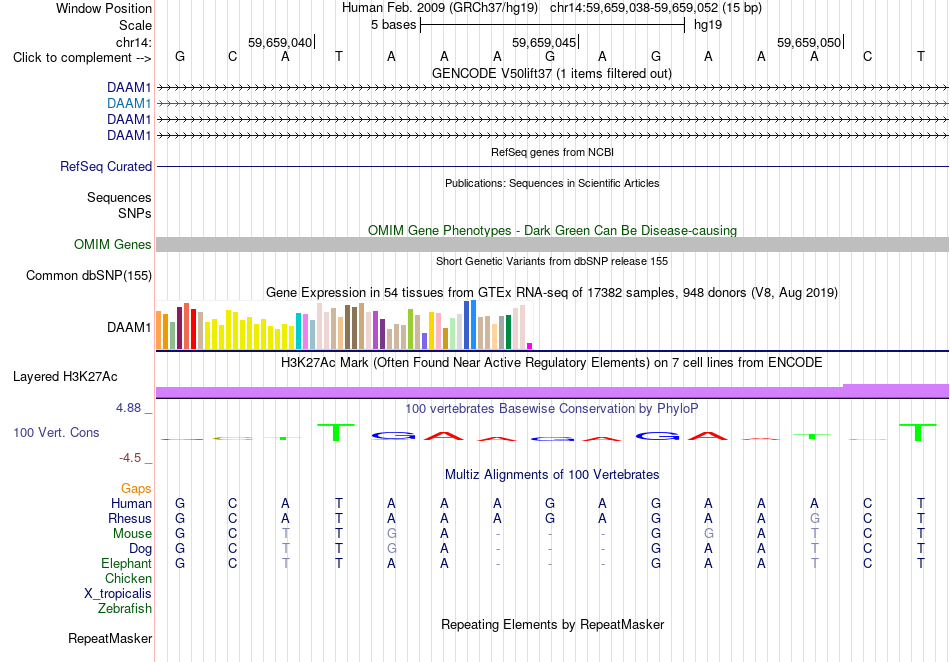Click 'Click to complement -->' to complement bases
Viewport: 950px width, 662px height.
click(82, 58)
